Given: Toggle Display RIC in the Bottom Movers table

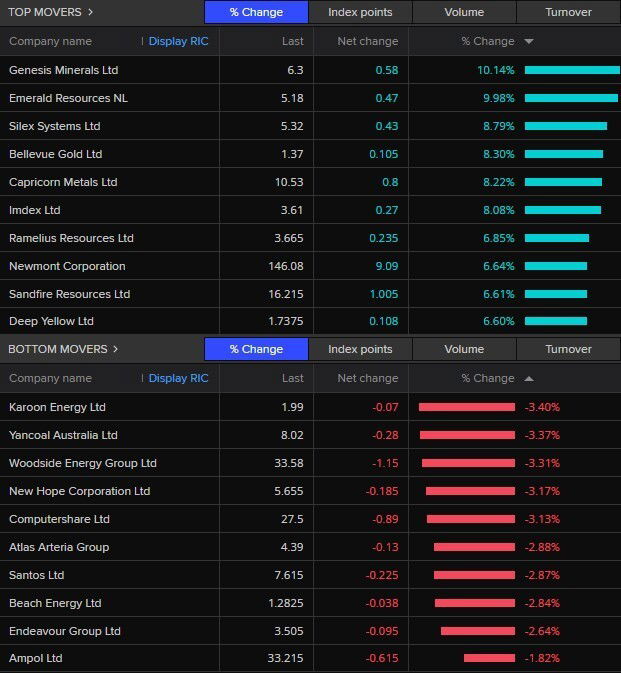Looking at the screenshot, I should pos(178,379).
